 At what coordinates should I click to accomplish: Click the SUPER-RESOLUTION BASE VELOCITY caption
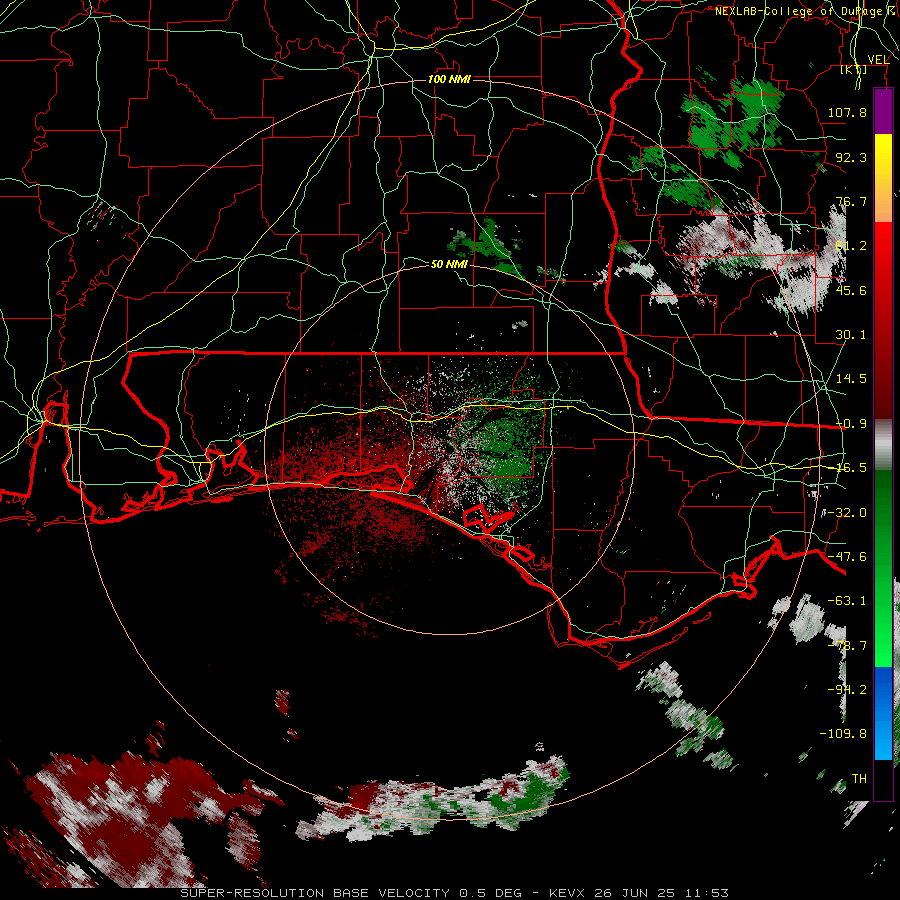[455, 893]
